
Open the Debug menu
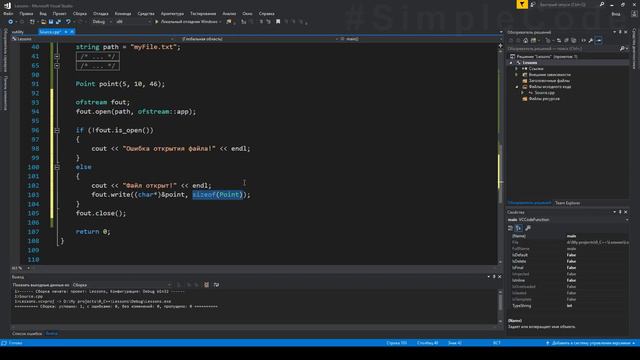point(100,13)
